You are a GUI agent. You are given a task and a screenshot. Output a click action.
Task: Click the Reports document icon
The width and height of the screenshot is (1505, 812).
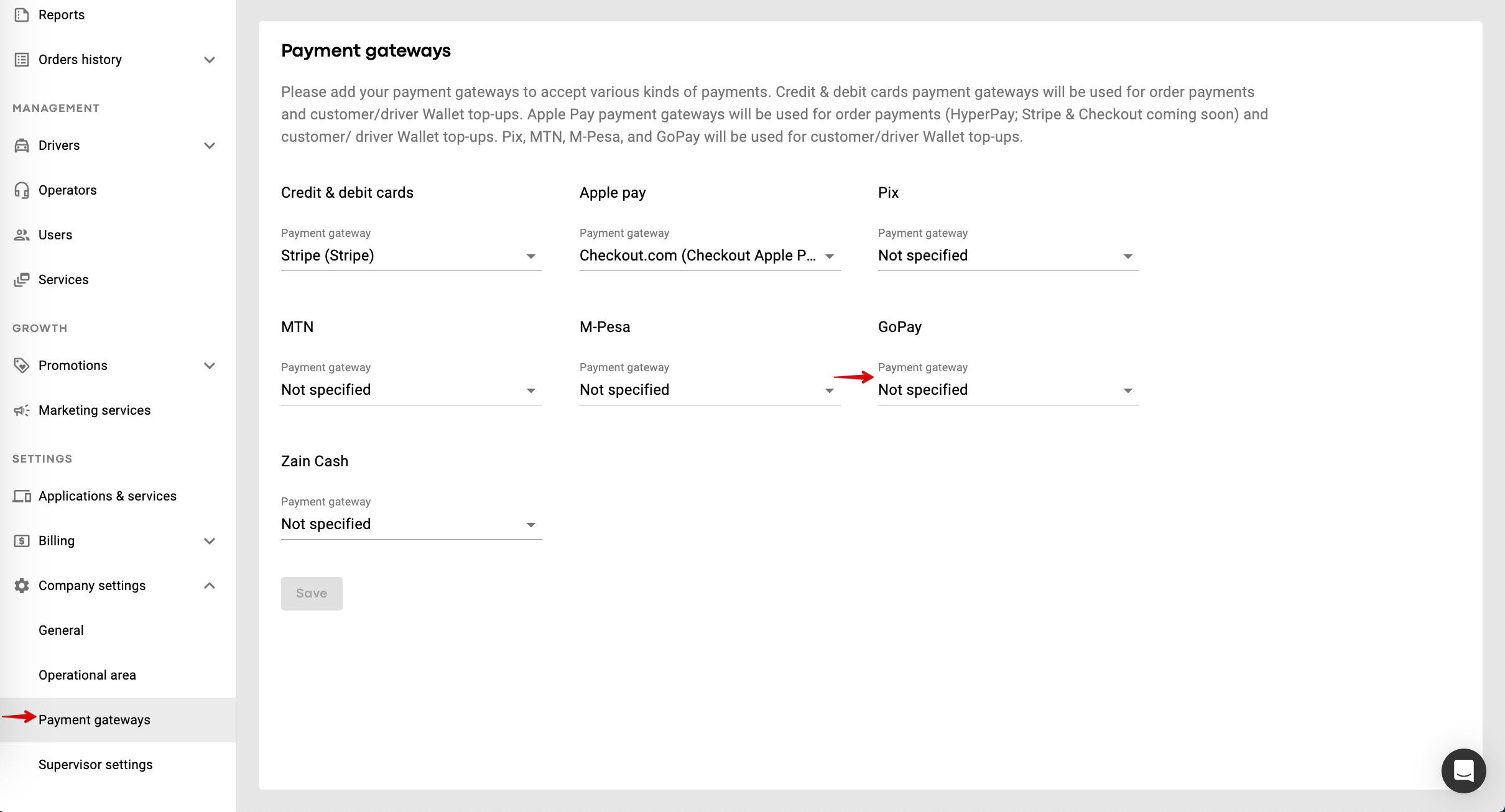click(22, 15)
